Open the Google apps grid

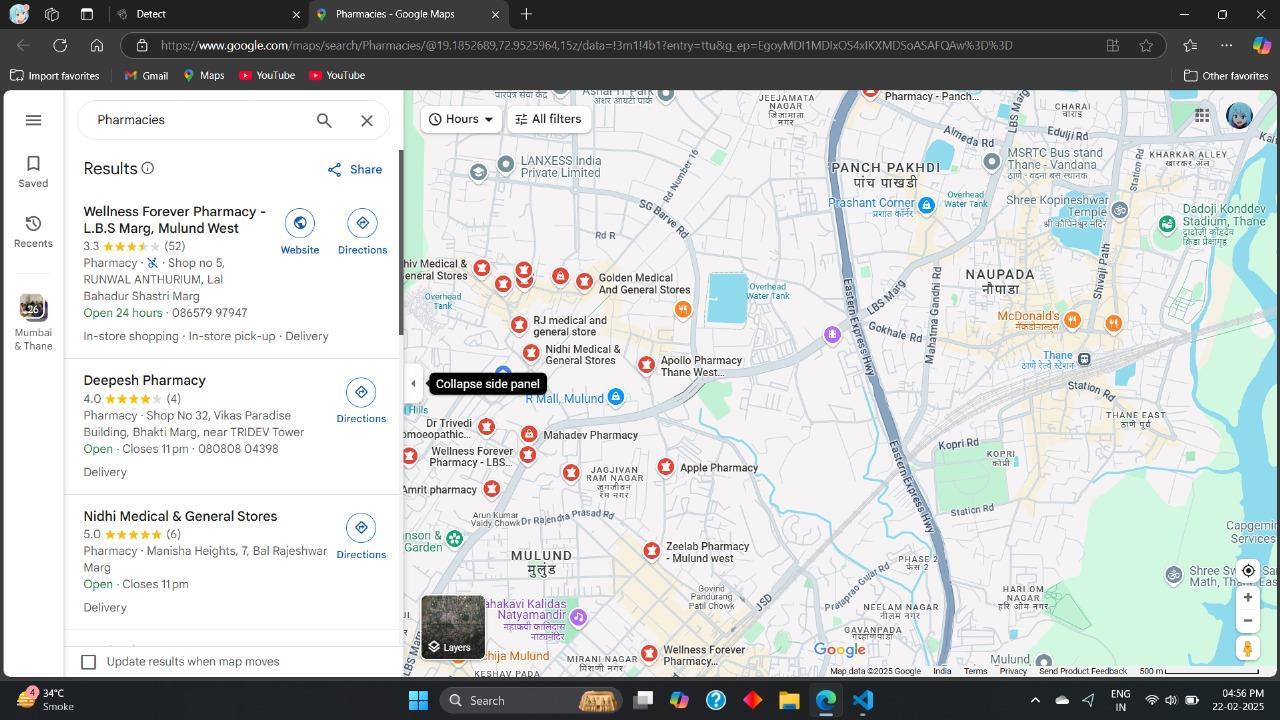coord(1202,116)
